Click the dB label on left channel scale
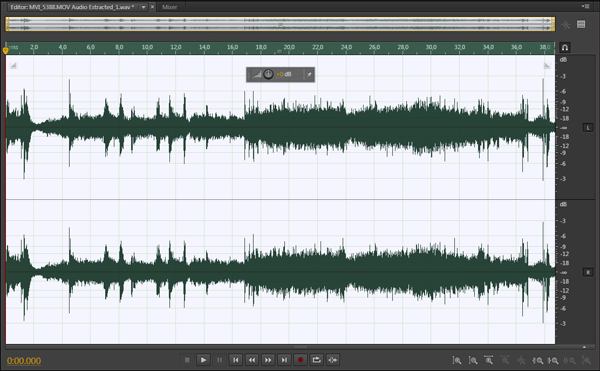The width and height of the screenshot is (600, 371). coord(563,60)
